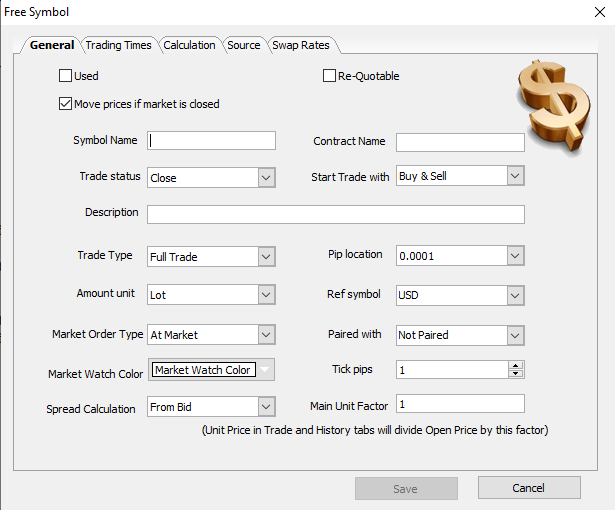Viewport: 615px width, 510px height.
Task: Open the Calculation tab
Action: click(x=189, y=45)
